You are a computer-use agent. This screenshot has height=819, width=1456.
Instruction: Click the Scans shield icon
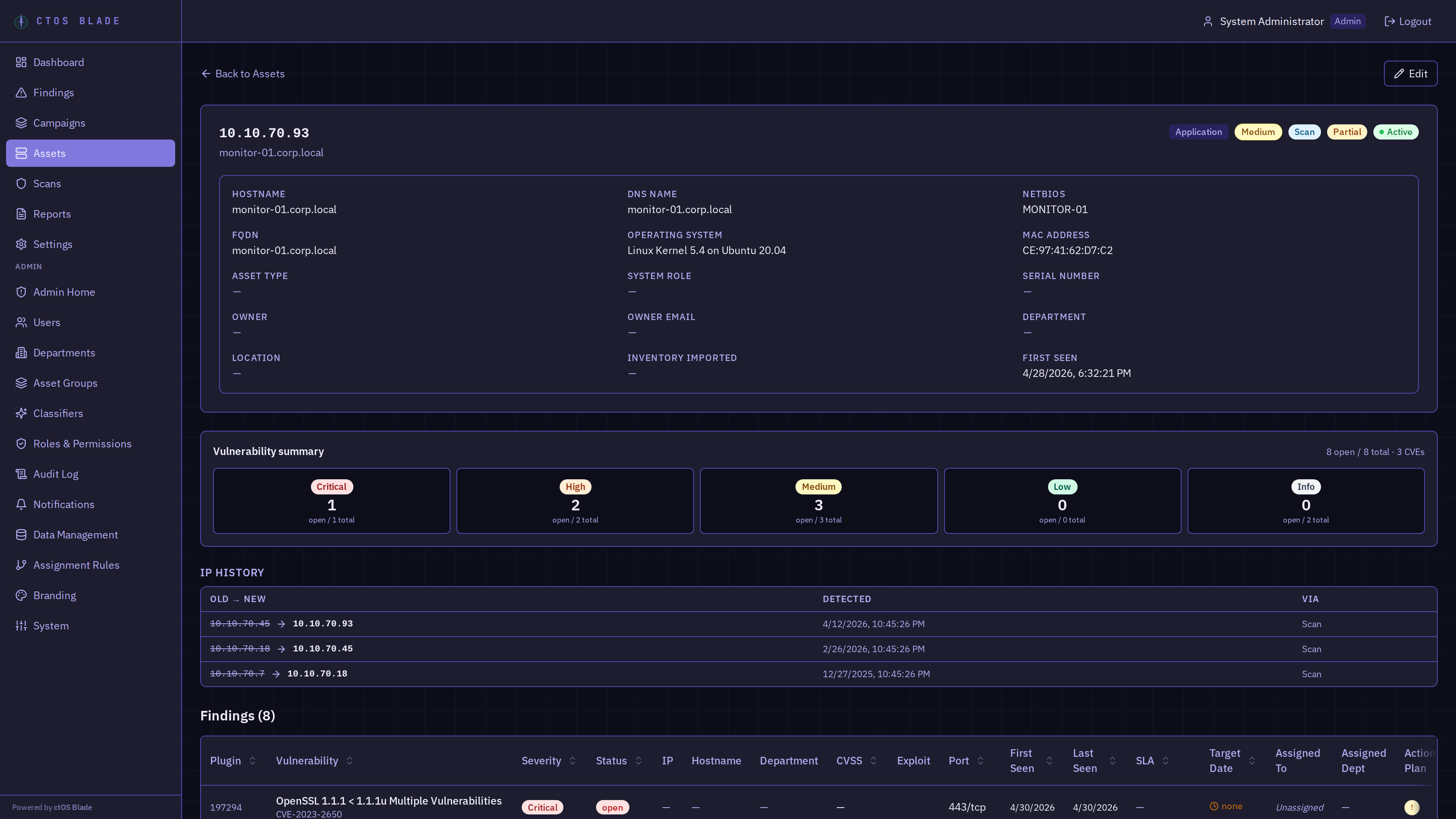[21, 184]
